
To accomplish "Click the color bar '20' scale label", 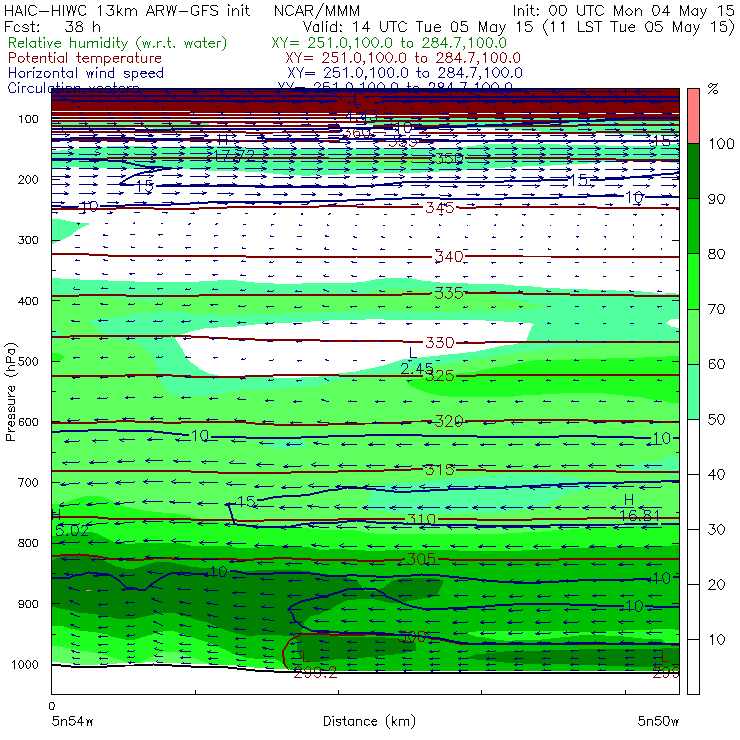I will [x=717, y=585].
